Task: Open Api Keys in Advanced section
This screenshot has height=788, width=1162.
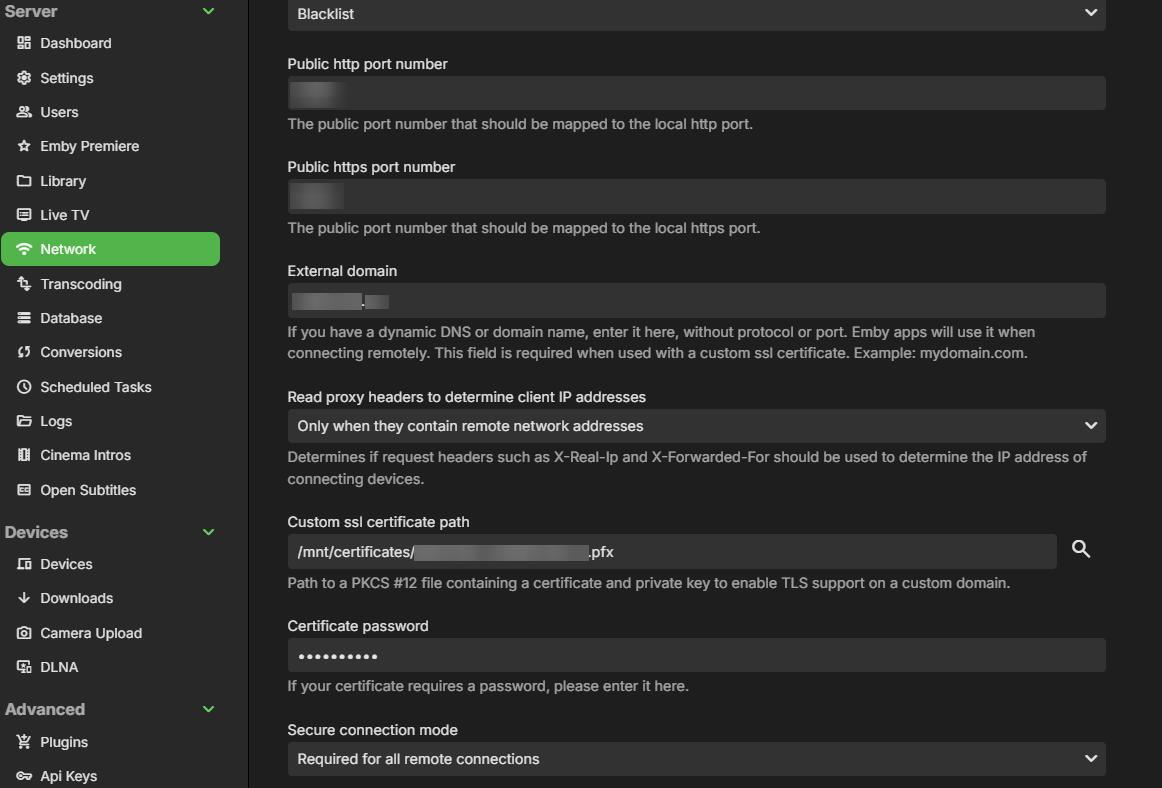Action: [68, 776]
